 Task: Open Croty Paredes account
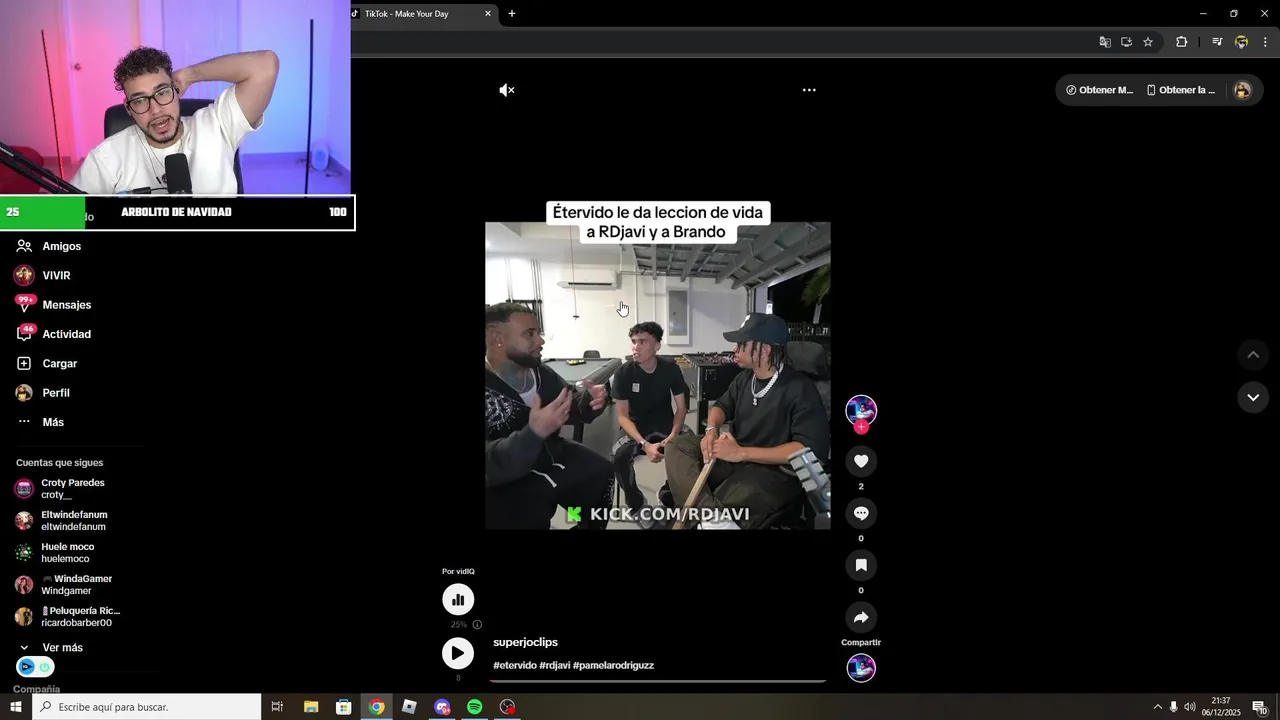point(72,489)
